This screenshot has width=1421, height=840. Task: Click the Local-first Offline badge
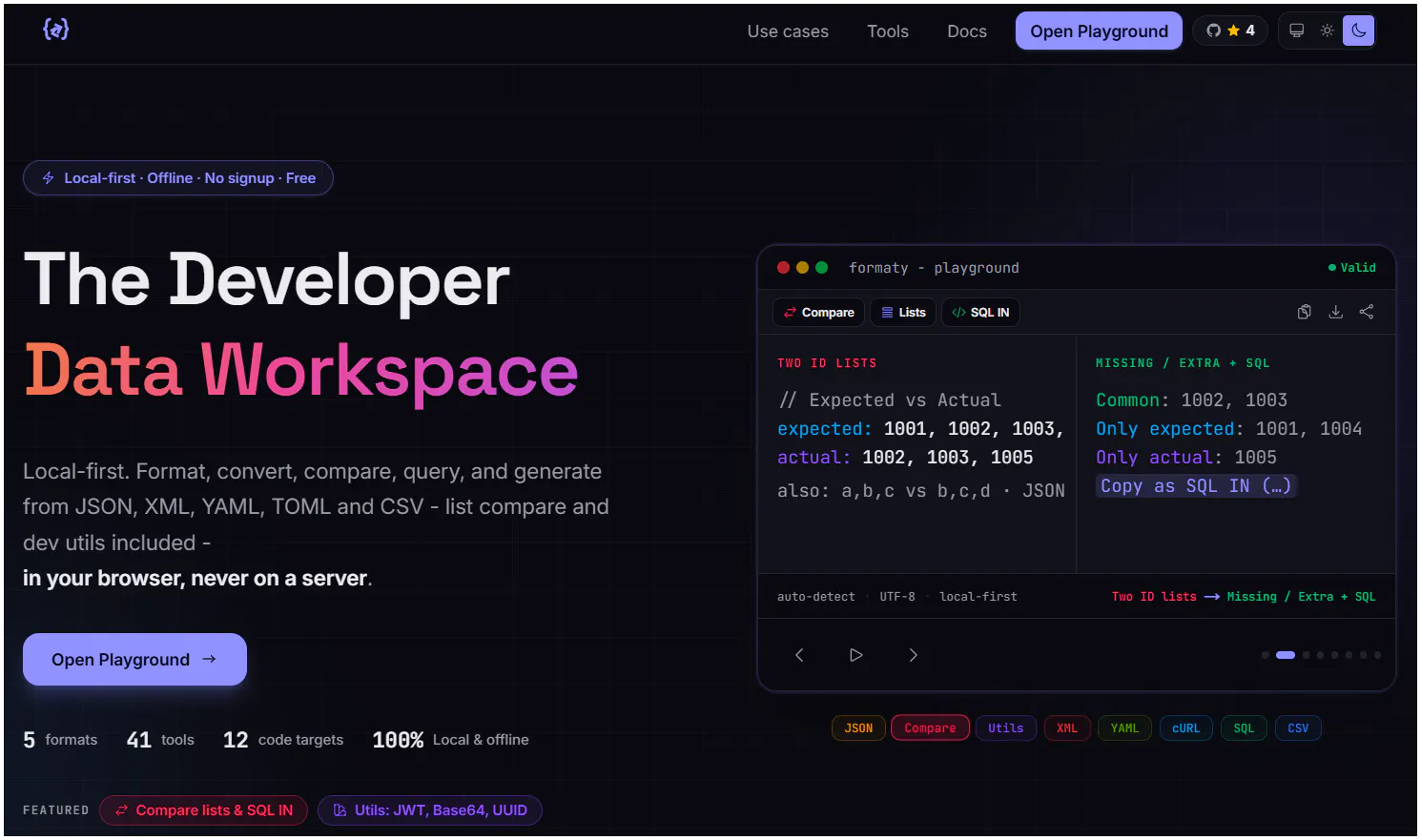pos(178,178)
